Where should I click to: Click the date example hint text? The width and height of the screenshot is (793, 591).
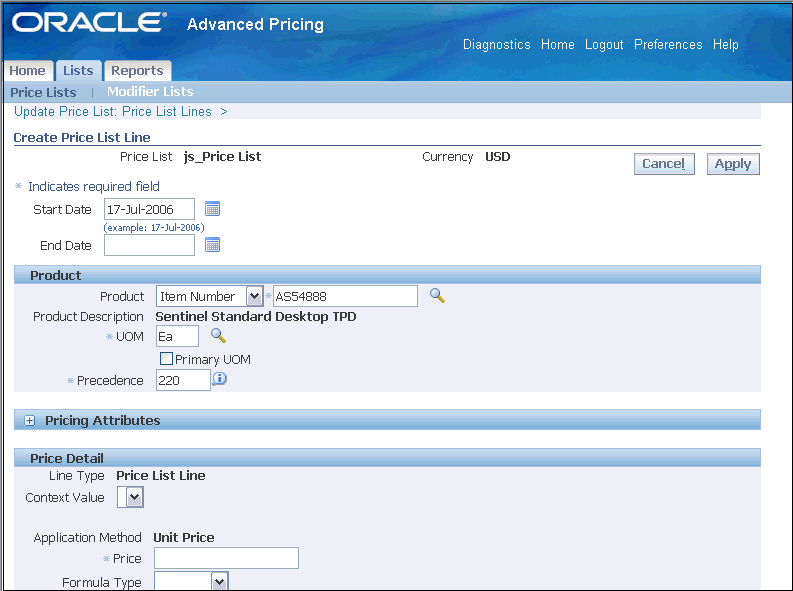click(154, 228)
